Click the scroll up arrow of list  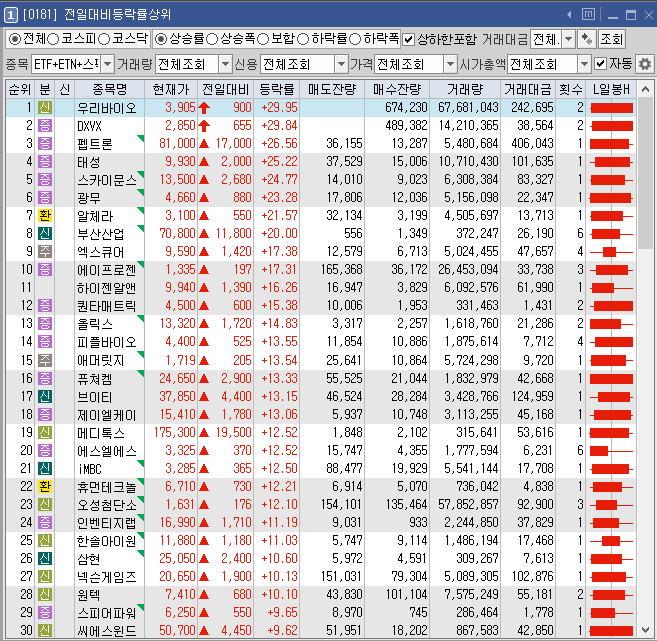pos(645,89)
